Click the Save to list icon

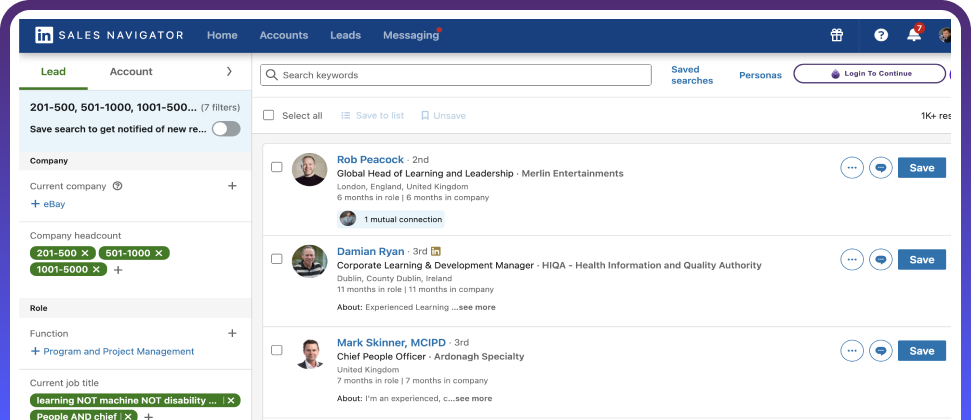click(346, 115)
